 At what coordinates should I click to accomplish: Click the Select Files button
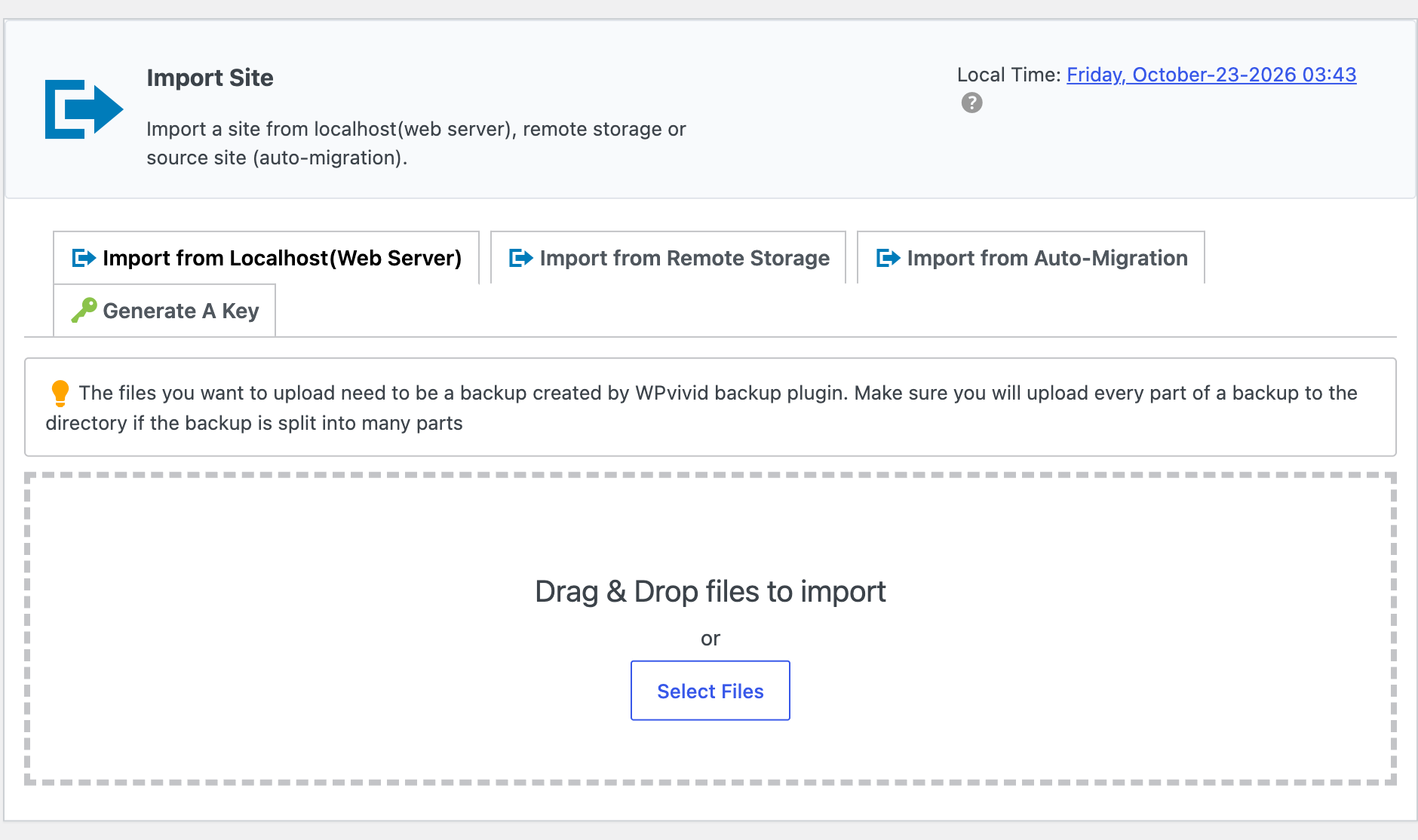[x=711, y=691]
